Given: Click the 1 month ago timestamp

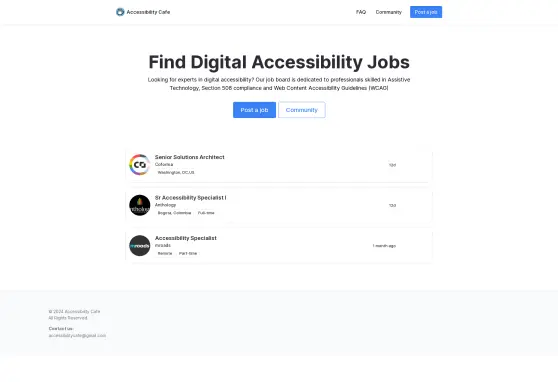Looking at the screenshot, I should (x=384, y=246).
